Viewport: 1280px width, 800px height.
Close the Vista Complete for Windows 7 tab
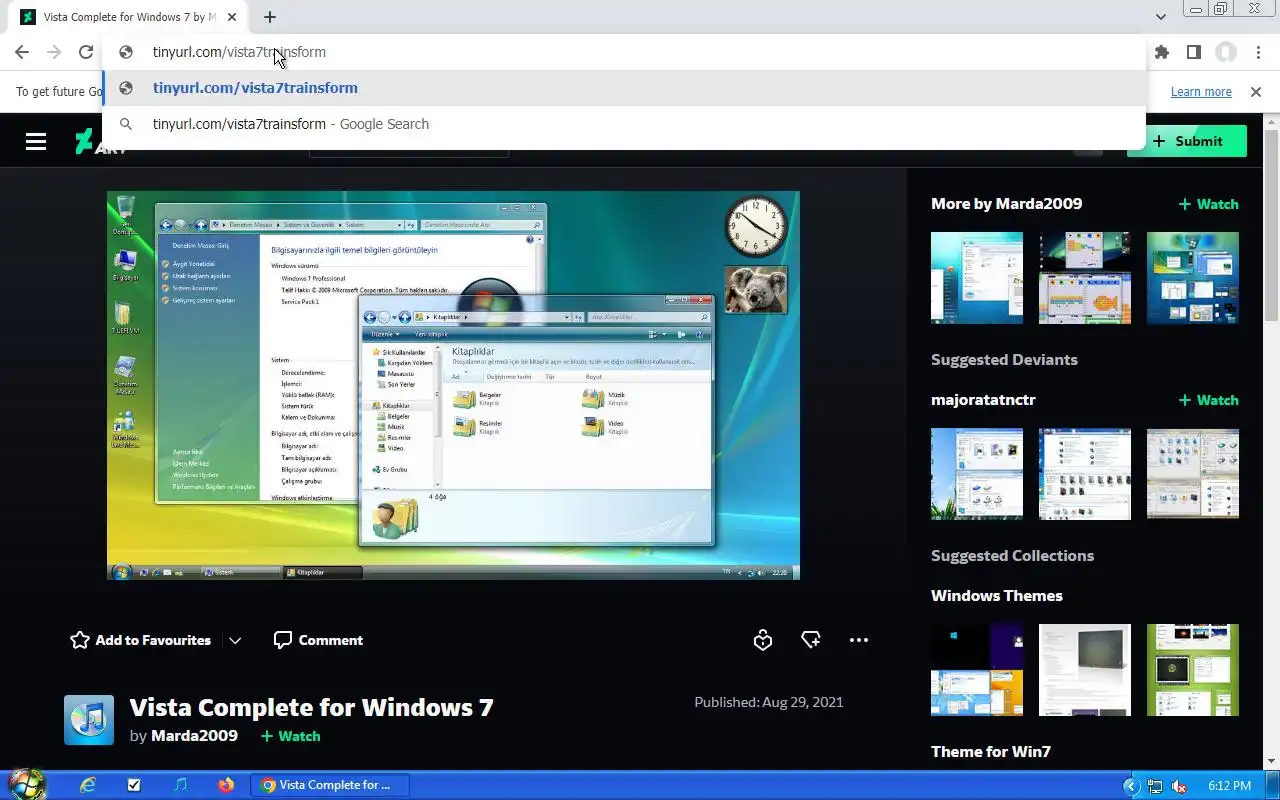click(x=232, y=17)
